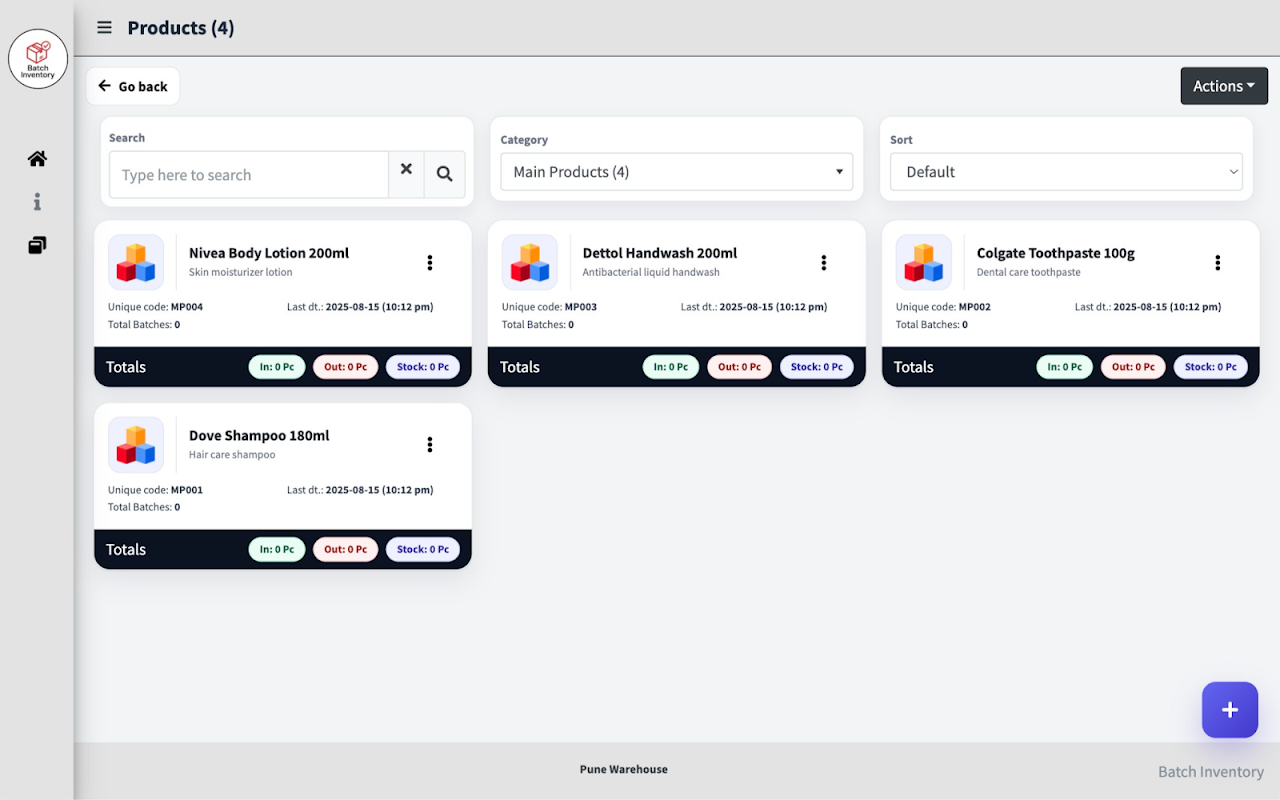Click the Nivea Body Lotion product image
This screenshot has width=1280, height=800.
tap(136, 262)
